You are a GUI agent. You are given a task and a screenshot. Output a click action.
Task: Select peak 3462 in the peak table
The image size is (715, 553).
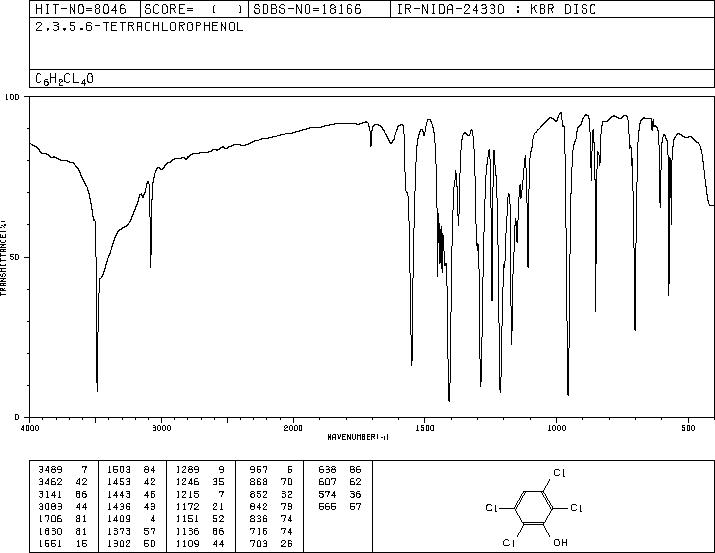point(50,482)
